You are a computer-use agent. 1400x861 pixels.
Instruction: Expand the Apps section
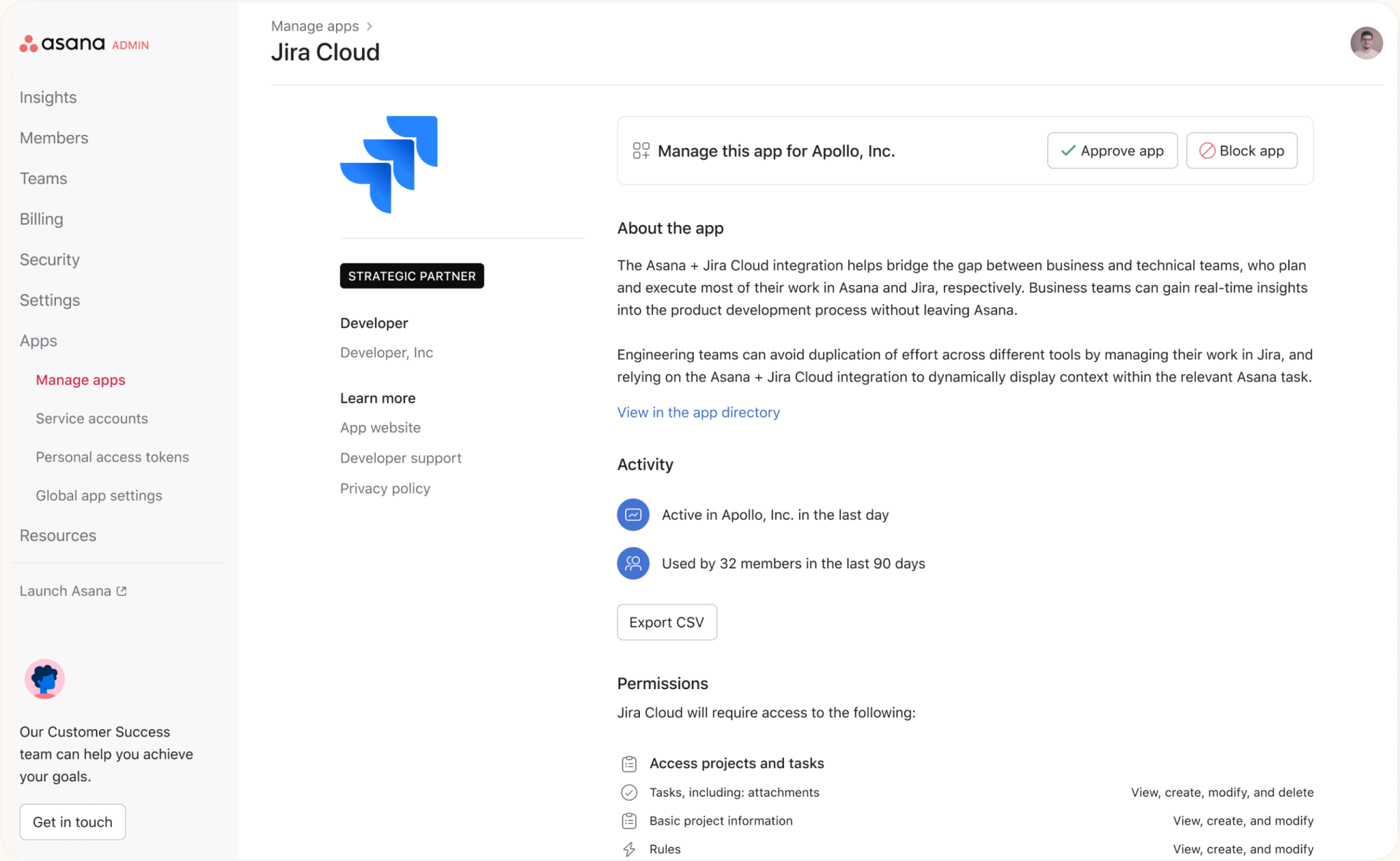[x=38, y=340]
